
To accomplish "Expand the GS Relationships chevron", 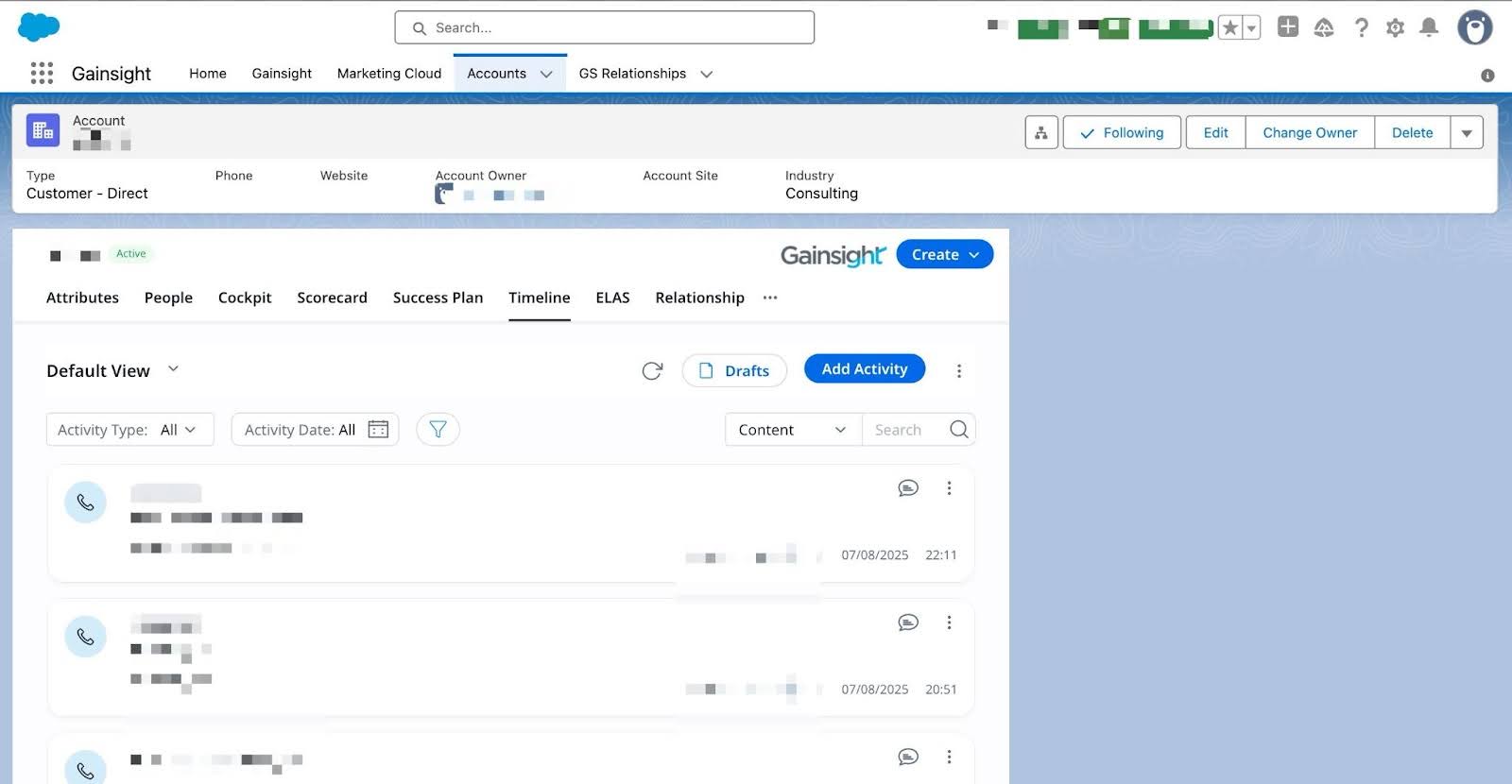I will coord(706,74).
